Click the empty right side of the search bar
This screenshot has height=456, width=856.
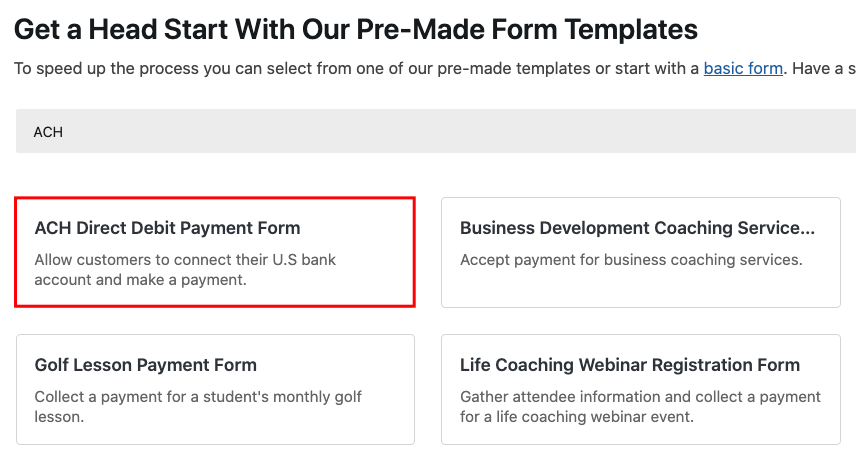click(x=700, y=132)
